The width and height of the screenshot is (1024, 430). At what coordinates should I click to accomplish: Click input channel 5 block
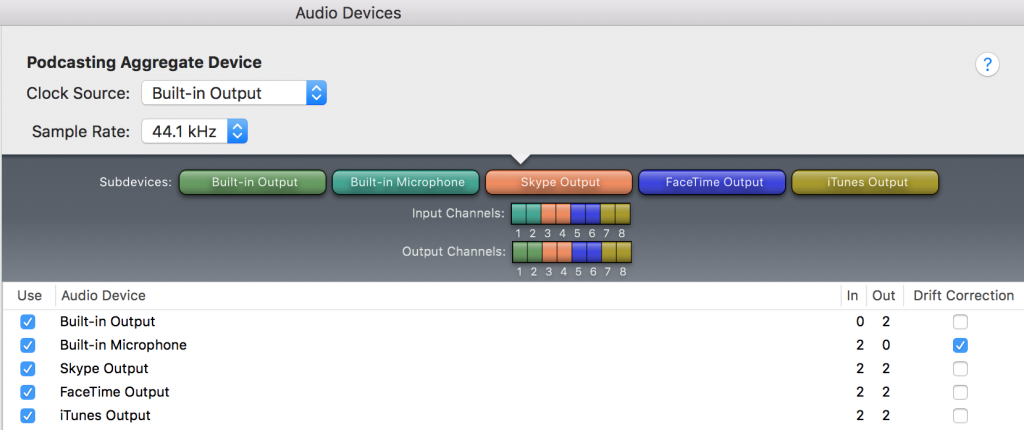point(579,214)
